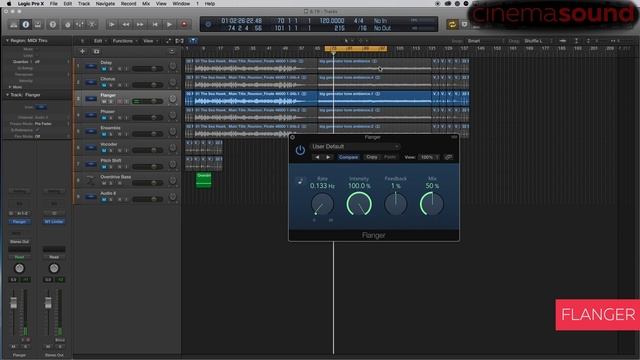Viewport: 640px width, 360px height.
Task: Toggle the Inspector info button
Action: click(x=26, y=24)
